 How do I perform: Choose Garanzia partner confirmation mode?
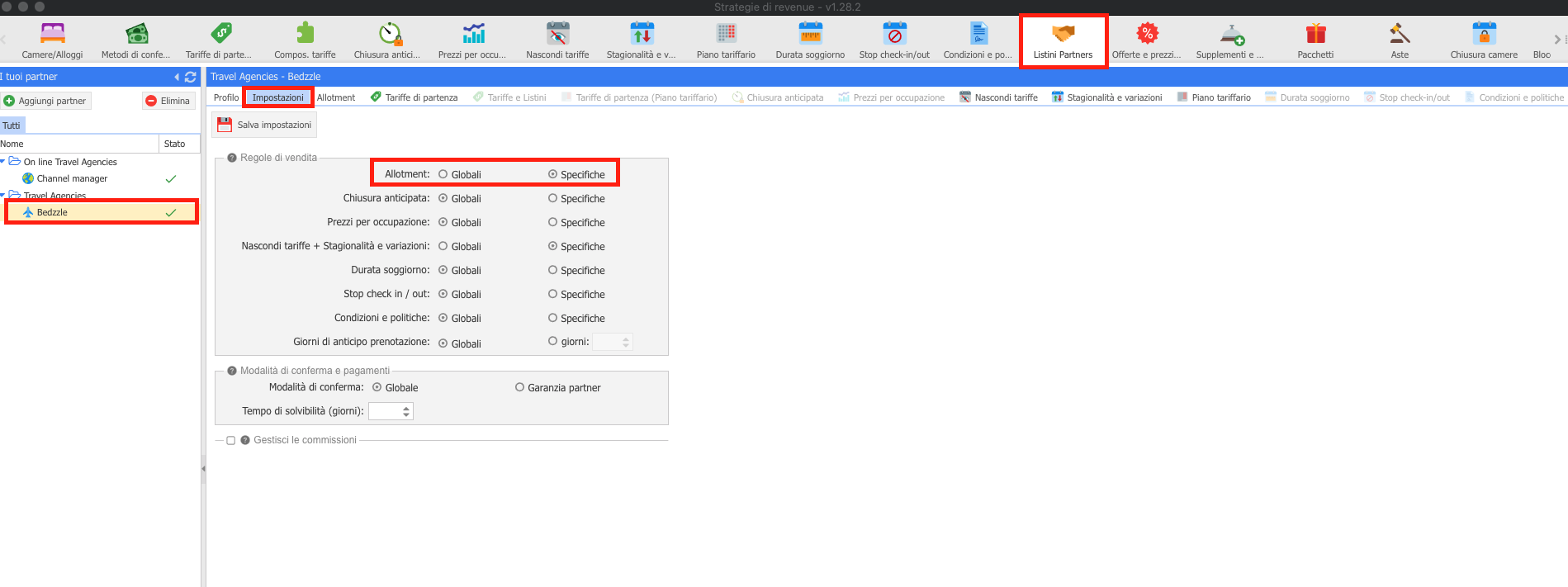520,387
